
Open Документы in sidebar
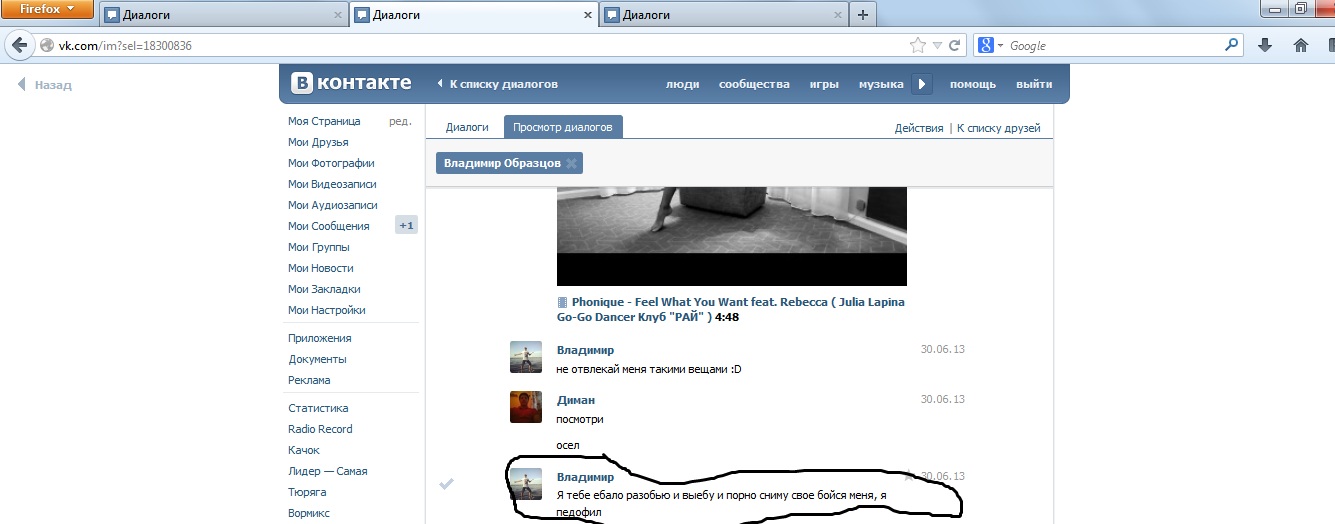[x=317, y=359]
